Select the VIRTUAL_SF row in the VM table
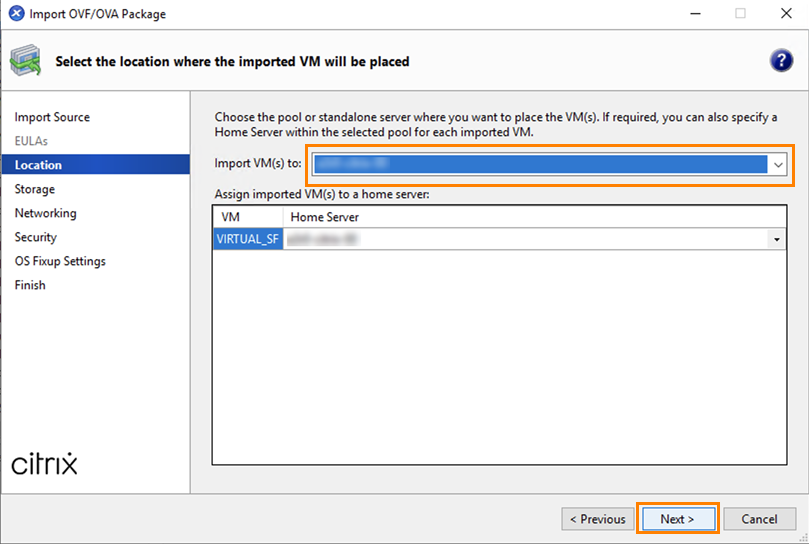Viewport: 809px width, 544px height. point(247,239)
